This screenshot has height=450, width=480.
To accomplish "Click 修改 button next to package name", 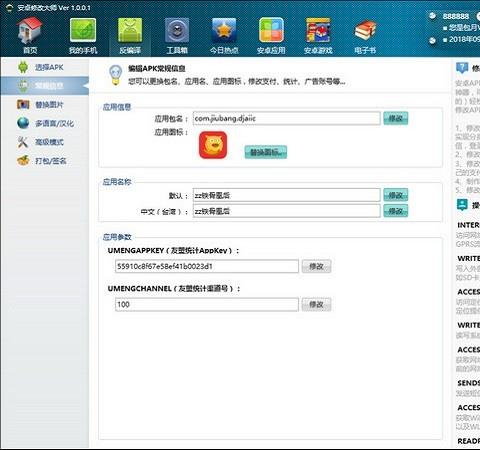I will click(x=396, y=118).
